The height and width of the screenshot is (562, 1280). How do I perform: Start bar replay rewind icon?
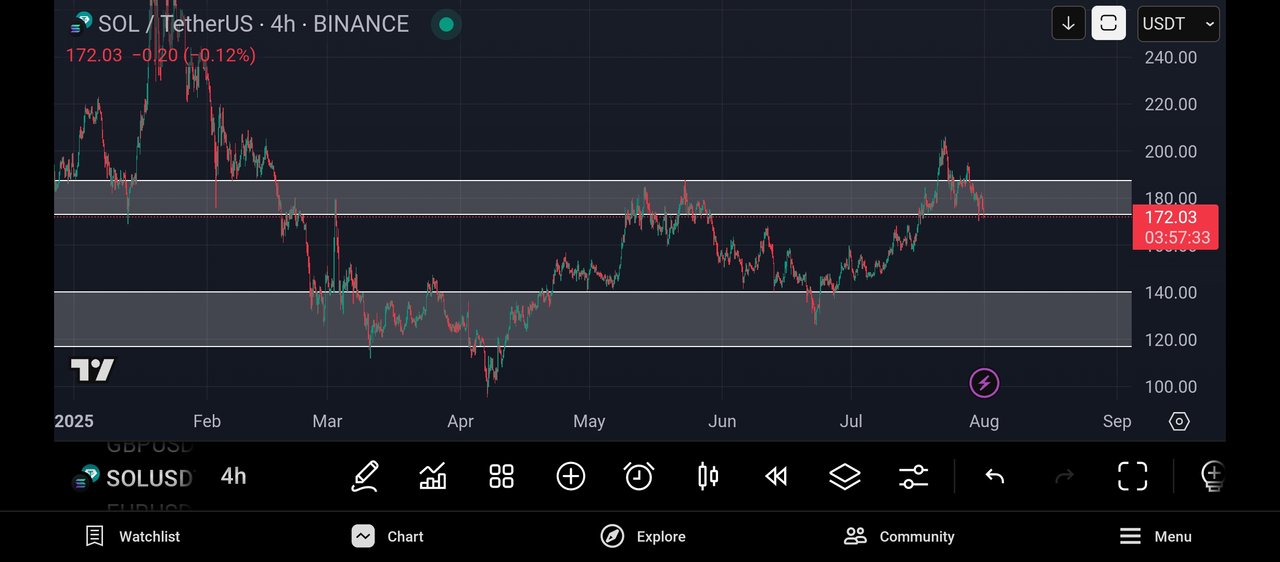coord(776,477)
